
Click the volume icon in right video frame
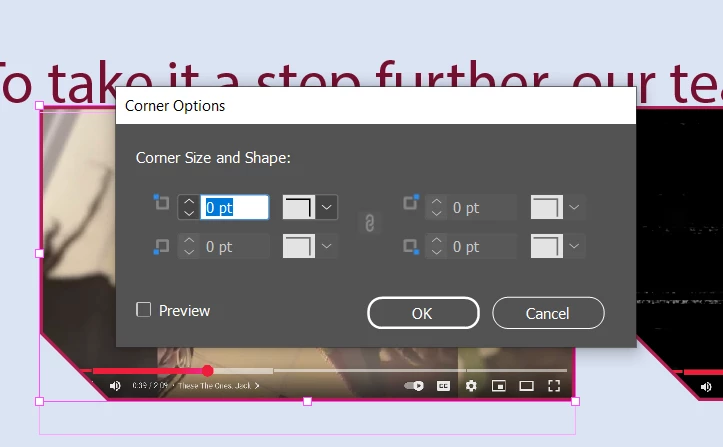706,387
